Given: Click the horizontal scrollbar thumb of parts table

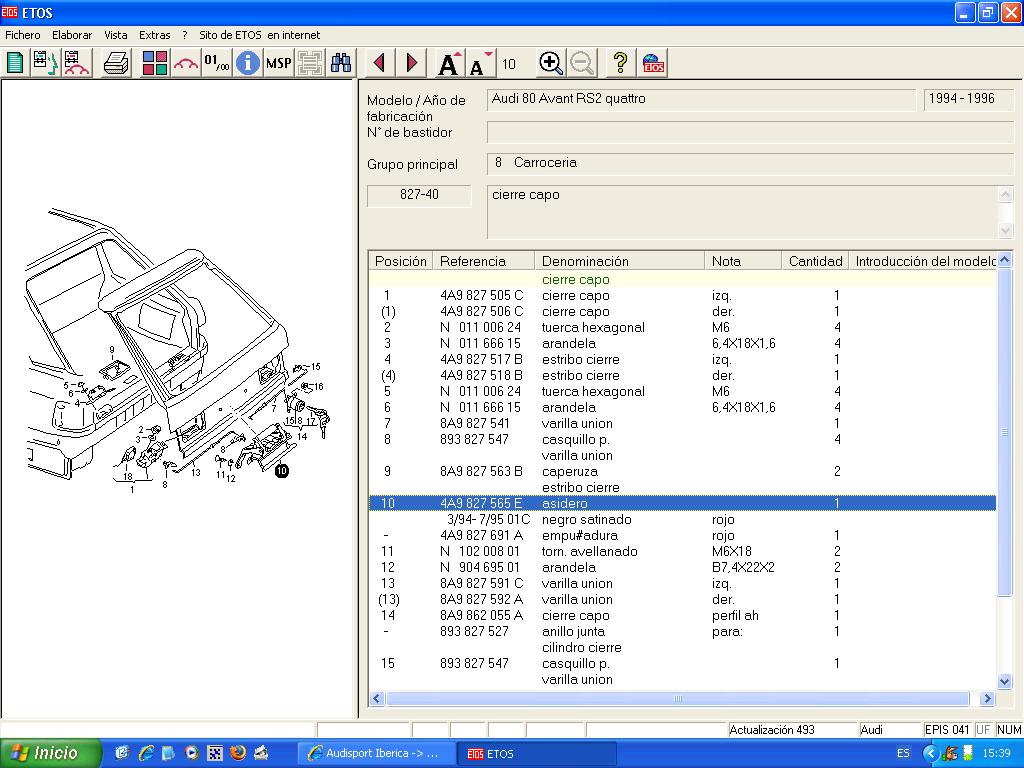Looking at the screenshot, I should (678, 699).
